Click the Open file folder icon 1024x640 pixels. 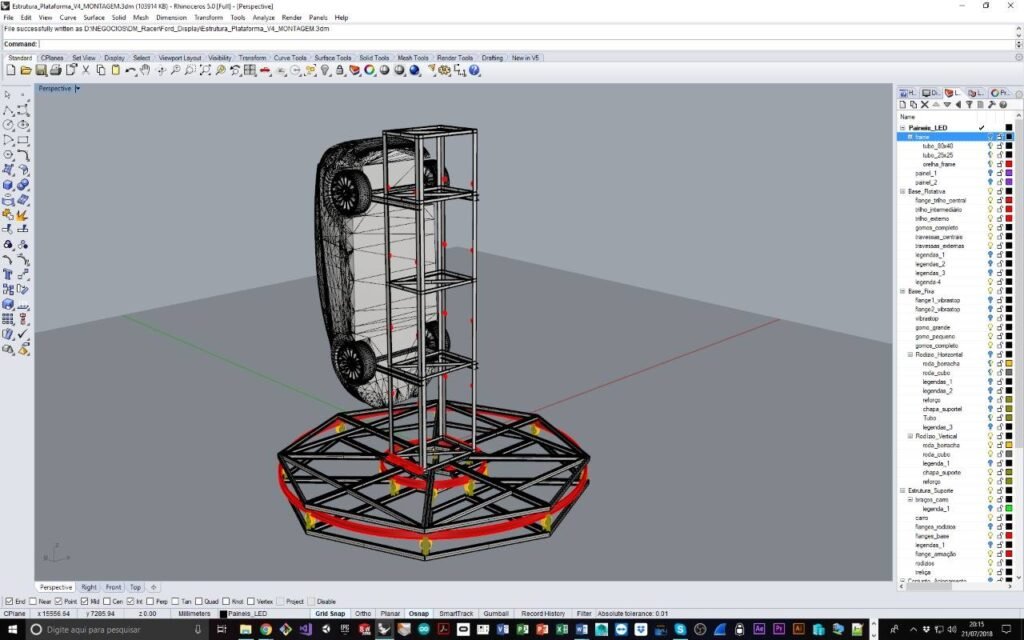point(27,70)
